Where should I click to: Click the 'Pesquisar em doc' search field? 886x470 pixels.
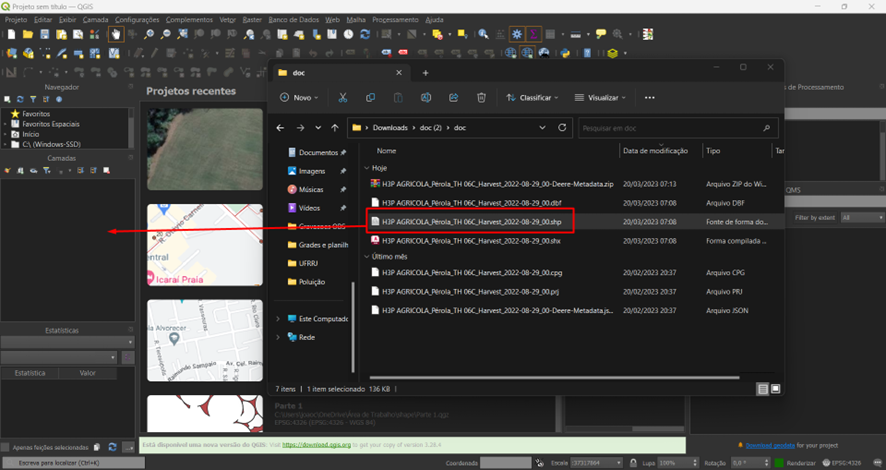(x=678, y=128)
